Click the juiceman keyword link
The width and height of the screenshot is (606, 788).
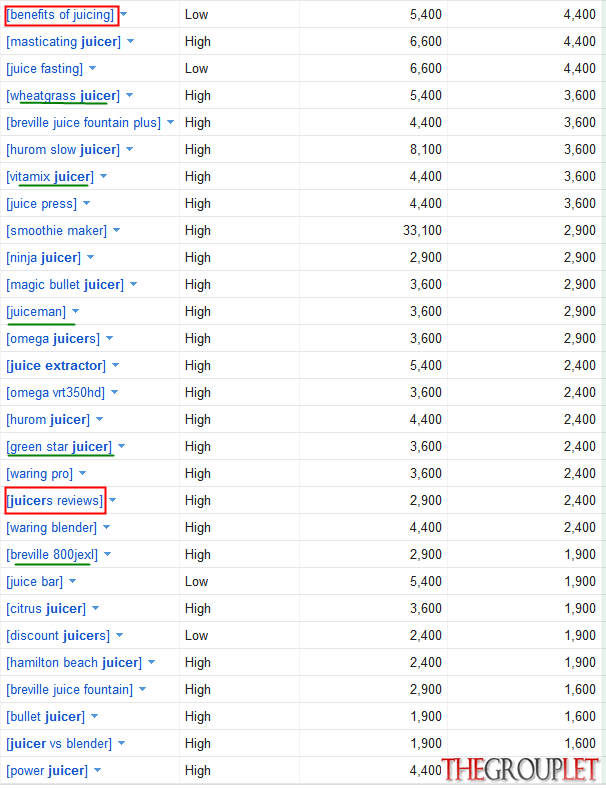click(x=36, y=312)
